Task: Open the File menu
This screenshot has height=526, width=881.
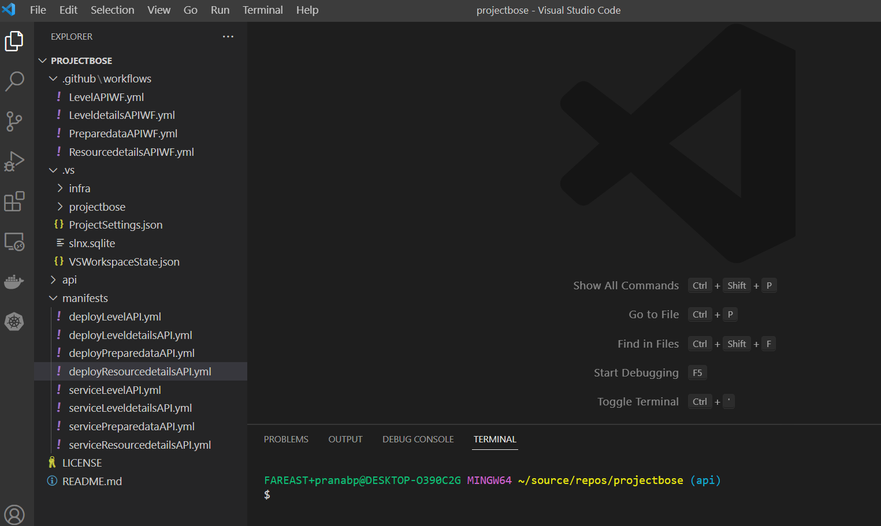Action: [x=38, y=10]
